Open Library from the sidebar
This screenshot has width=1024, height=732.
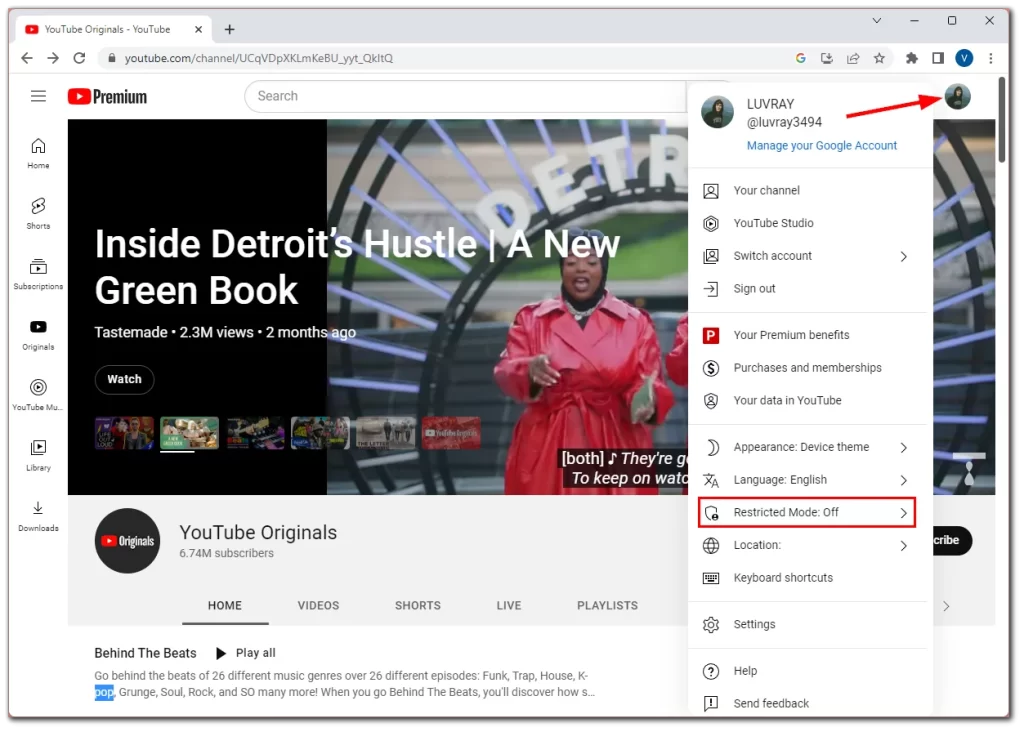coord(39,456)
